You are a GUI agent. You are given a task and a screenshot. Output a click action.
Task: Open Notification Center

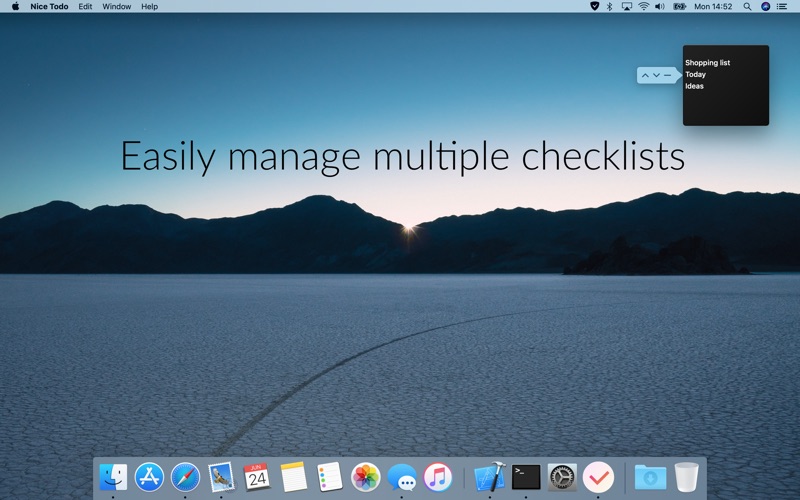782,7
